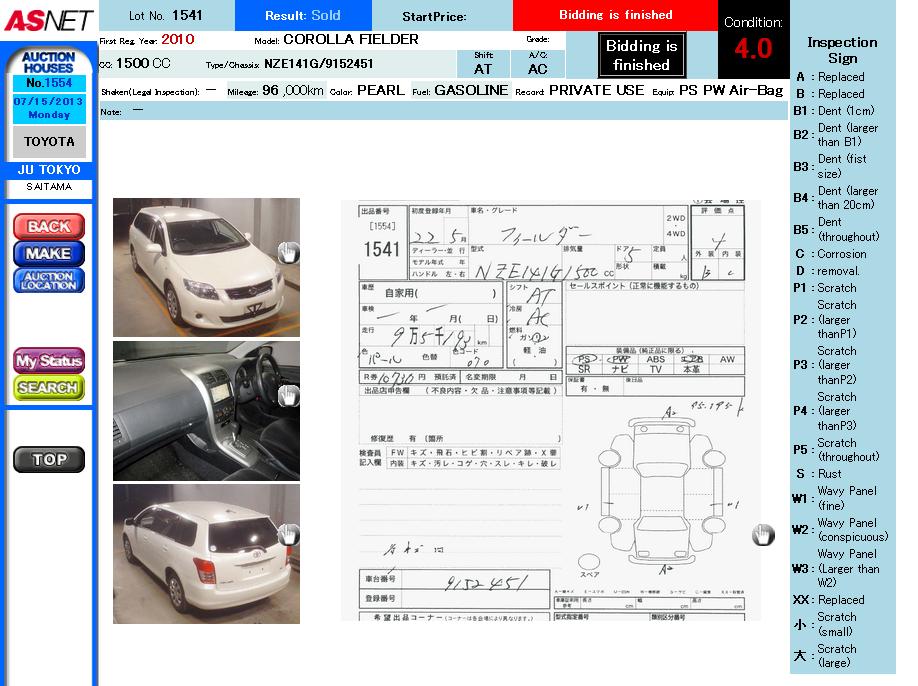The width and height of the screenshot is (918, 686).
Task: Click the green SEARCH button
Action: coord(48,387)
